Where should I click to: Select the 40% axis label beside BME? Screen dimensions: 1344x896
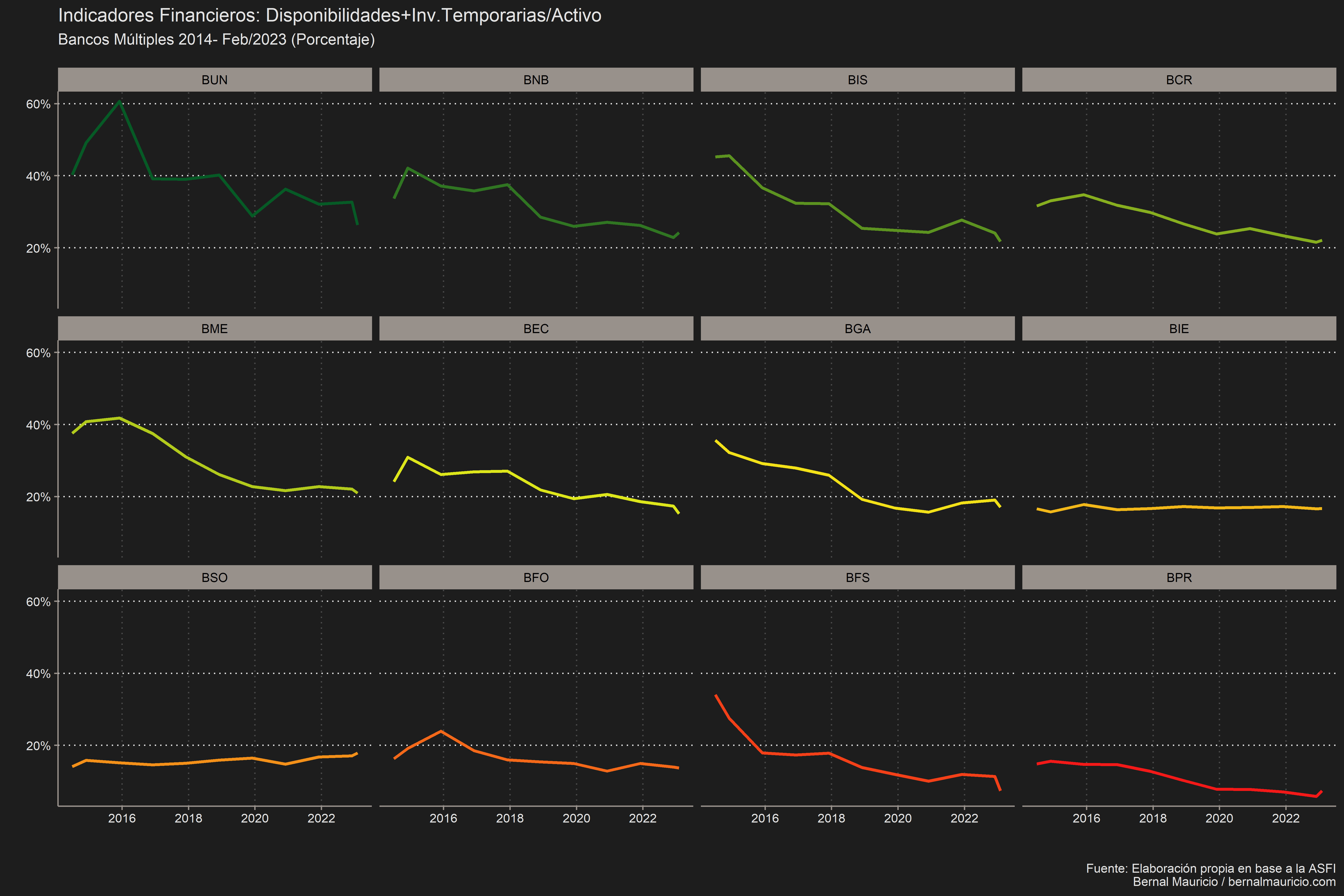[38, 425]
